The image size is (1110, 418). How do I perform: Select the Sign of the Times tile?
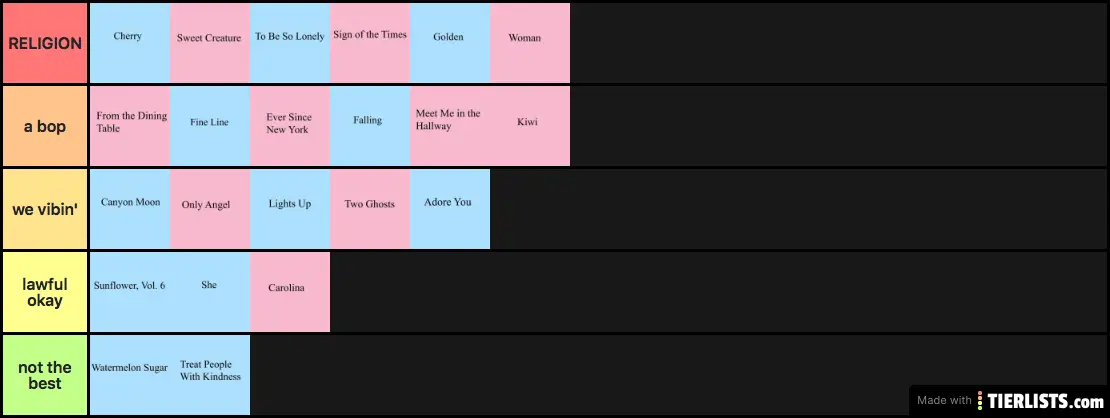coord(369,43)
